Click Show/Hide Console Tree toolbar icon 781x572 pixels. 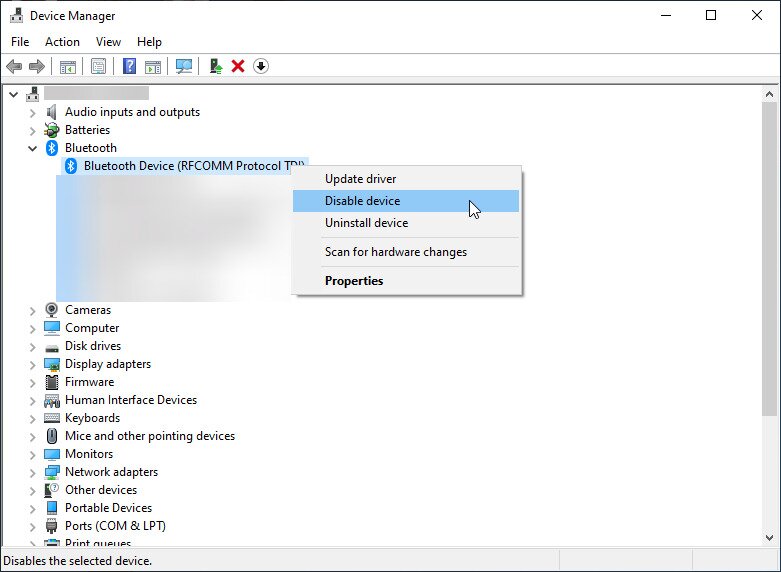pyautogui.click(x=68, y=66)
